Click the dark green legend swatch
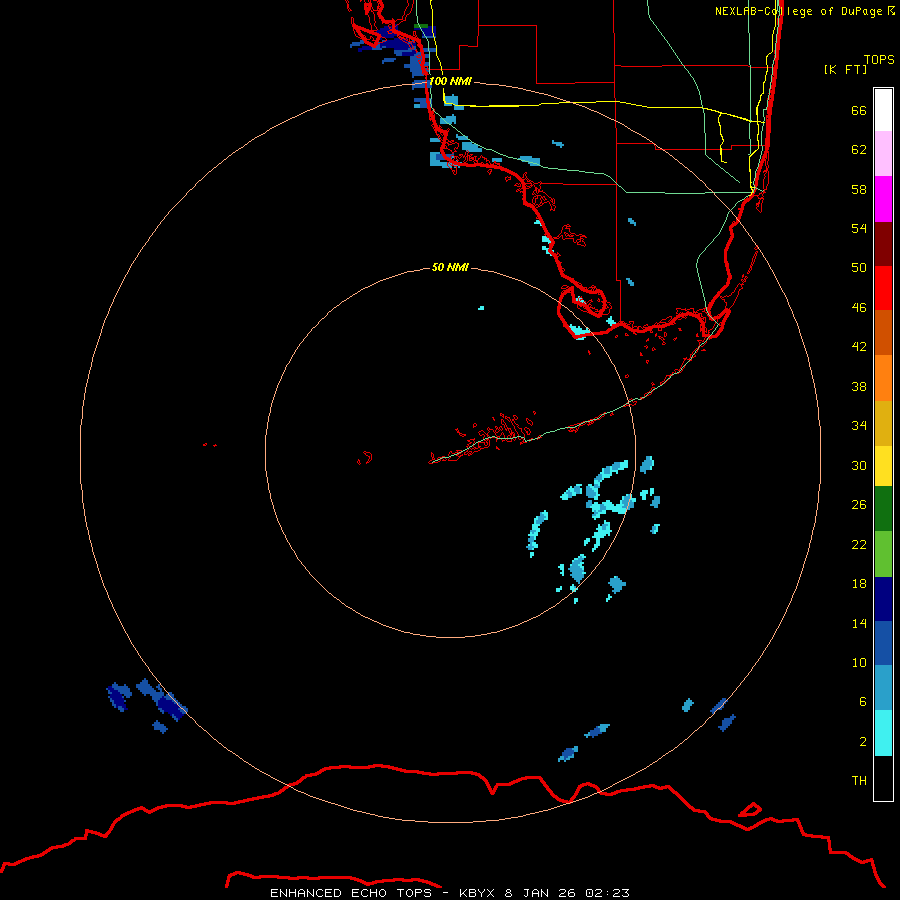900x900 pixels. tap(883, 509)
